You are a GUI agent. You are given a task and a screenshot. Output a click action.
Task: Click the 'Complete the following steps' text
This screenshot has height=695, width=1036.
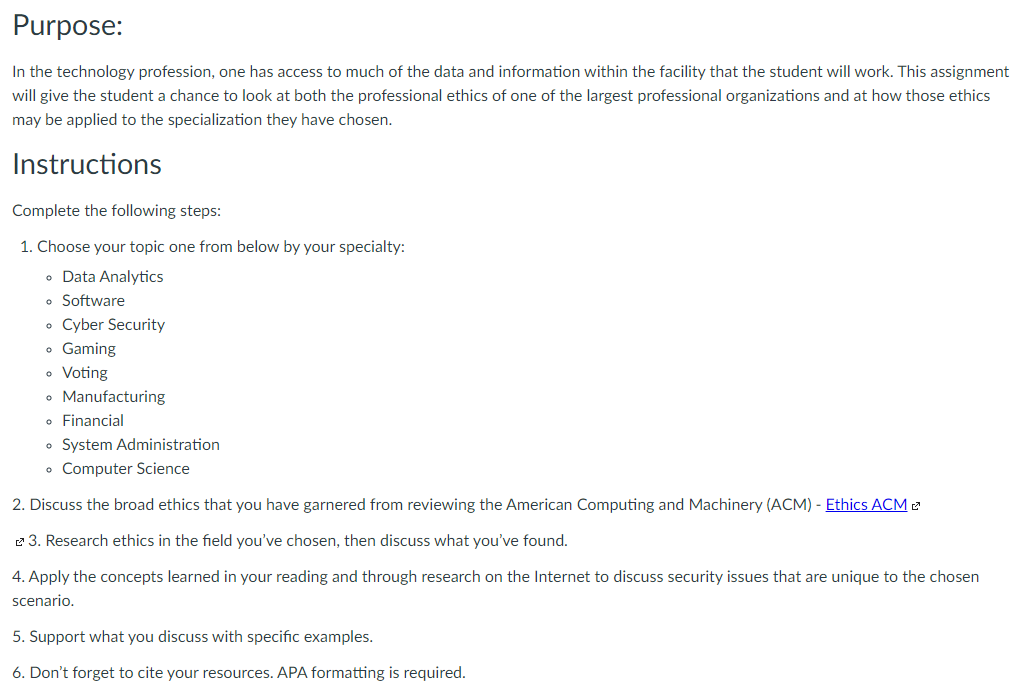pos(116,211)
